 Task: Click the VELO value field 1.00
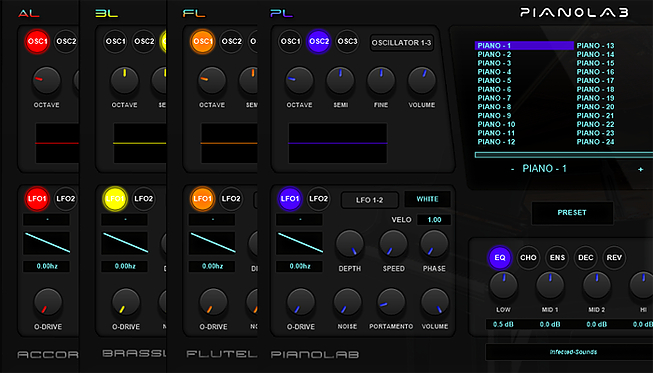click(x=434, y=220)
